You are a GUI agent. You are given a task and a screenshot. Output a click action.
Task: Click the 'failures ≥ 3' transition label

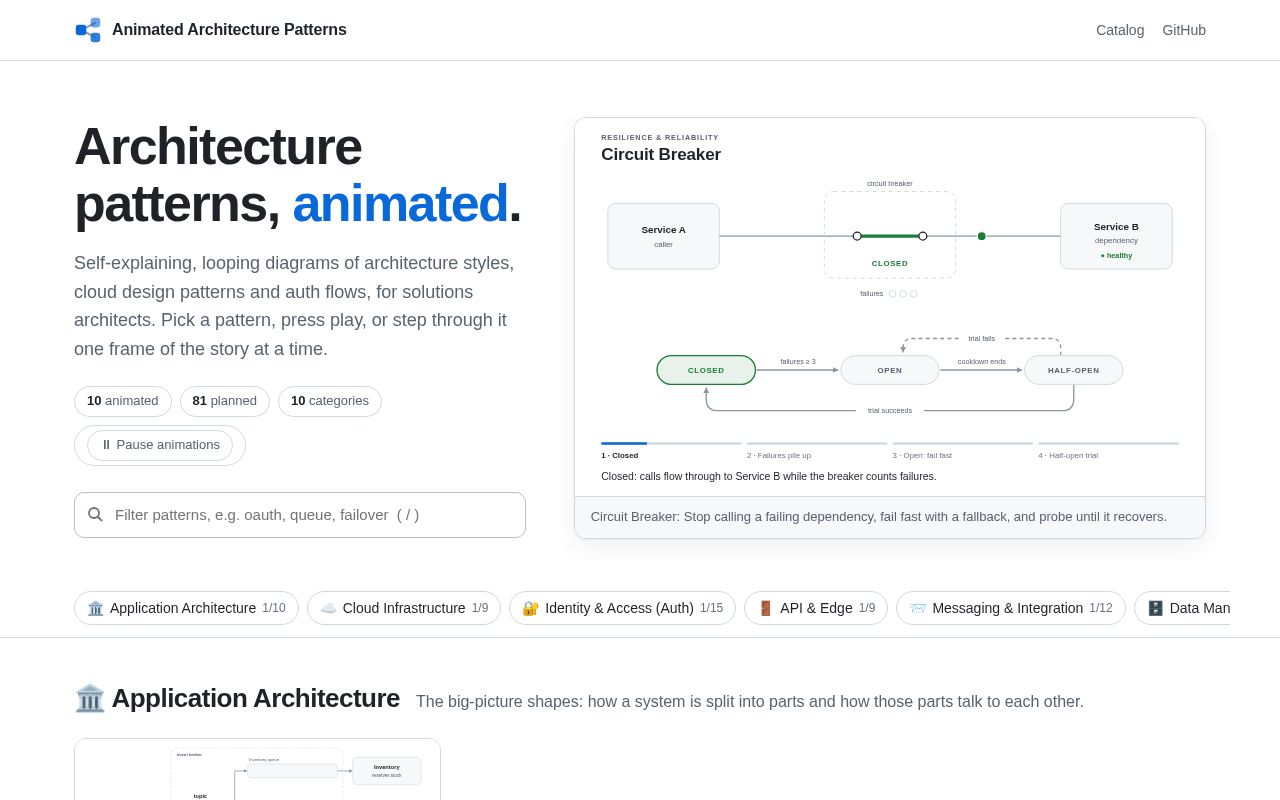click(798, 361)
